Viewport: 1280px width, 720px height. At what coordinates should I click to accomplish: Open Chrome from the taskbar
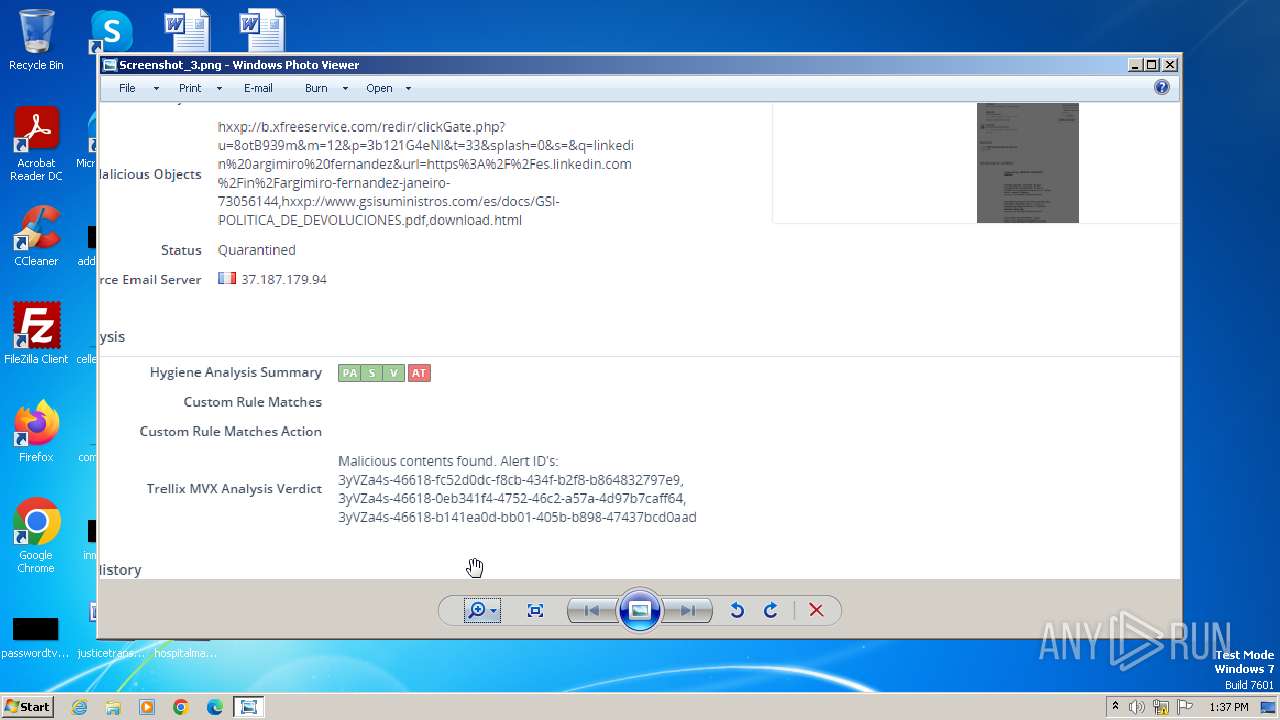(x=181, y=707)
